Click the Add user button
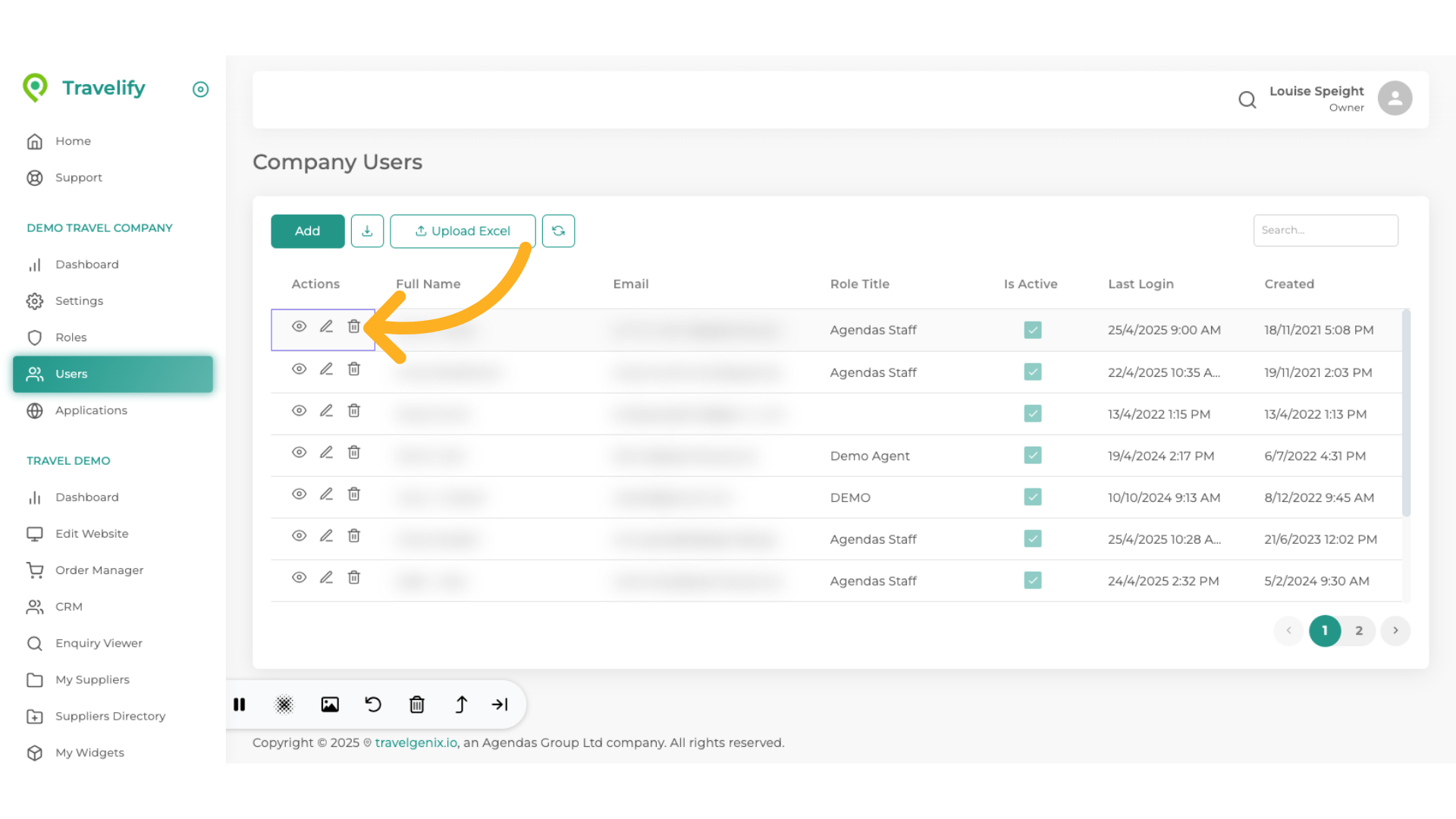 (x=307, y=231)
